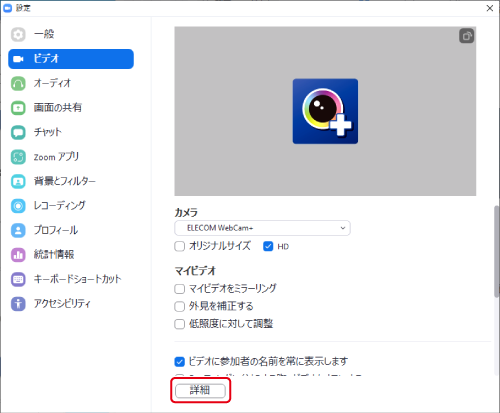Viewport: 500px width, 413px height.
Task: Click the Chat (チャット) bubble icon
Action: click(18, 132)
